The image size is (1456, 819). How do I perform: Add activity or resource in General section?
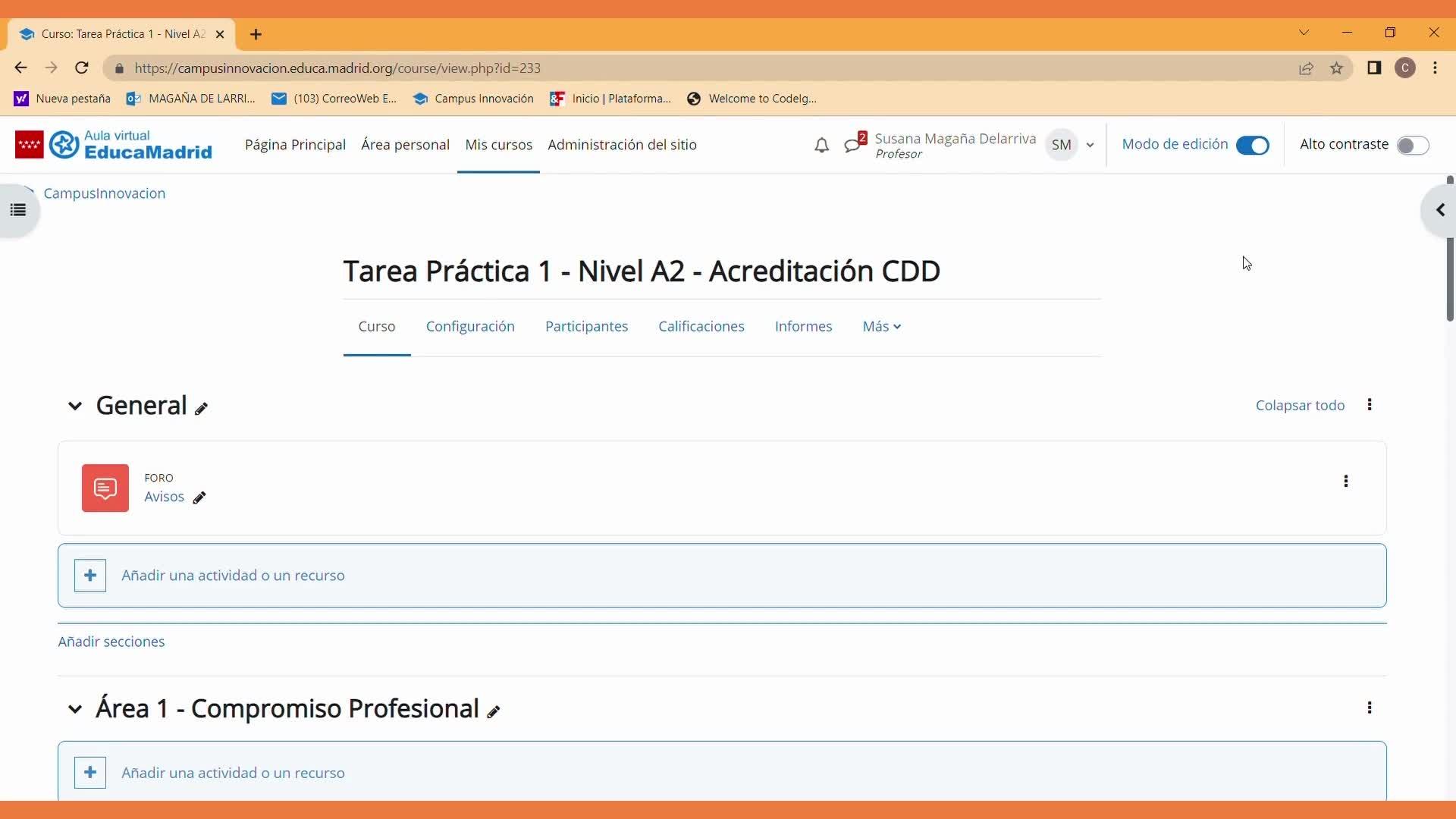pos(232,576)
